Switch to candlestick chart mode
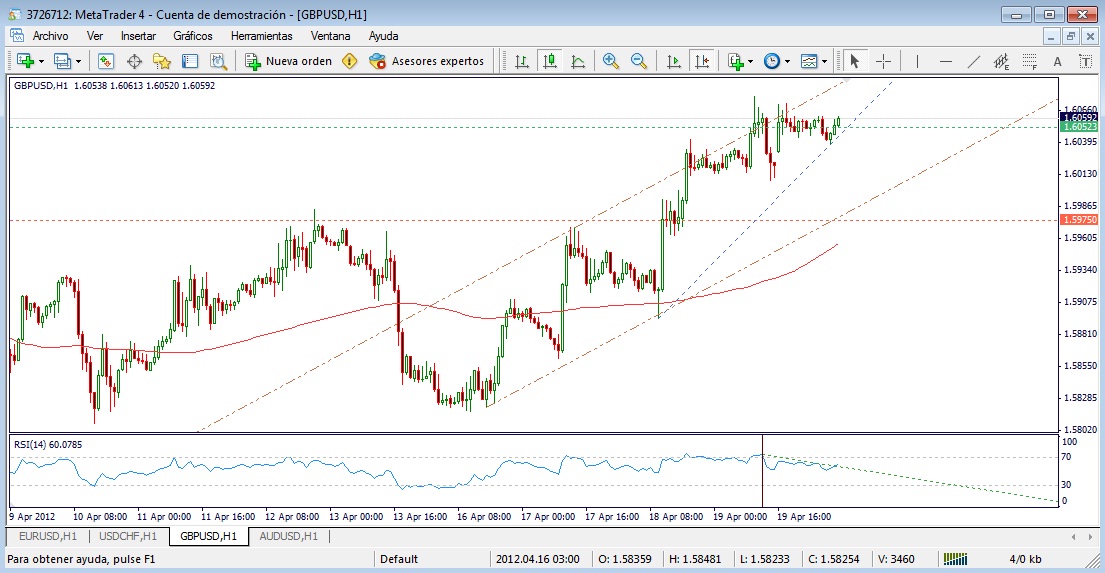The width and height of the screenshot is (1105, 573). pyautogui.click(x=550, y=61)
